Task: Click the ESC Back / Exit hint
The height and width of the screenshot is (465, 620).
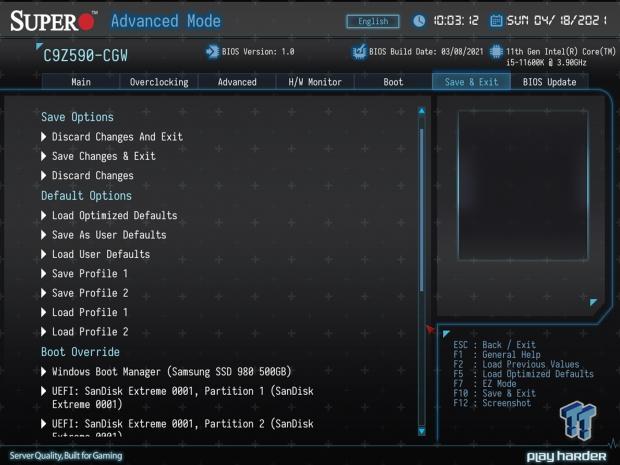Action: click(494, 345)
